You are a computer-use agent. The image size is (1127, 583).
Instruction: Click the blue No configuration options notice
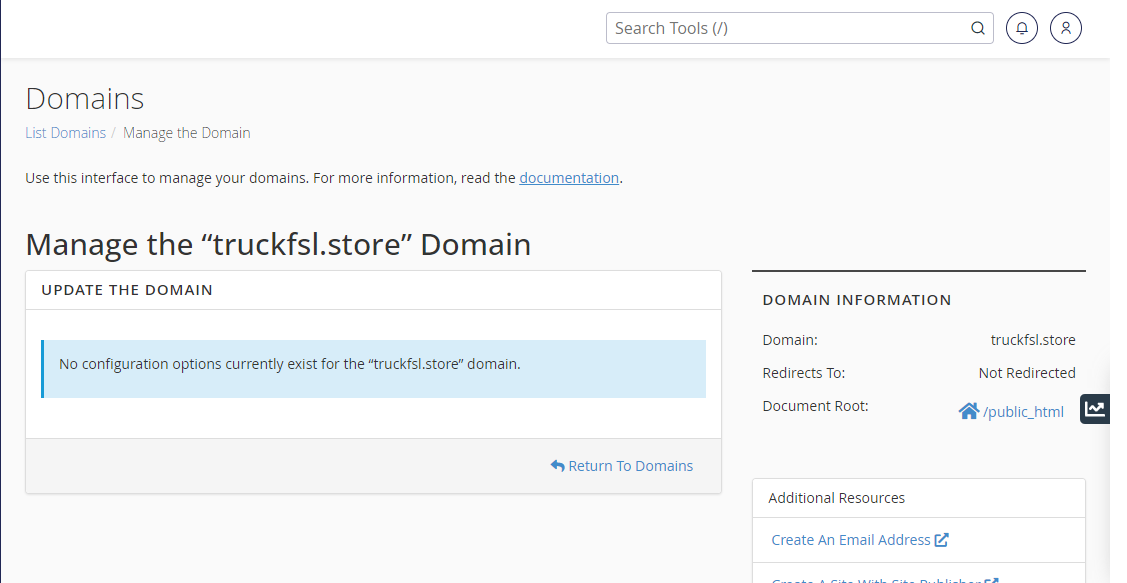(x=374, y=369)
